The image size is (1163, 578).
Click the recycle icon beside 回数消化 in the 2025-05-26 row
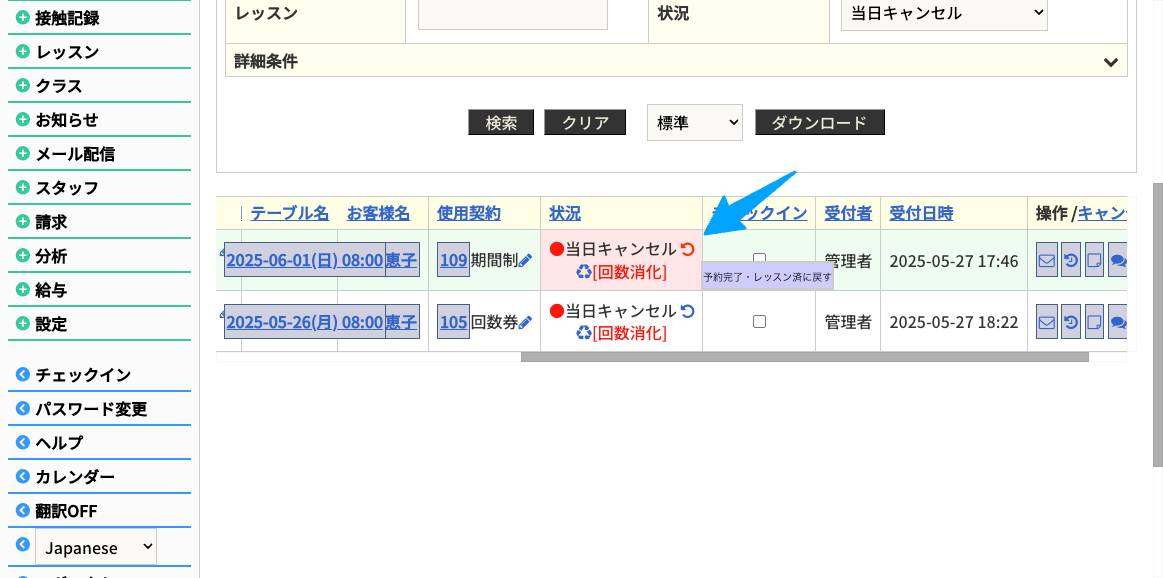pyautogui.click(x=584, y=333)
